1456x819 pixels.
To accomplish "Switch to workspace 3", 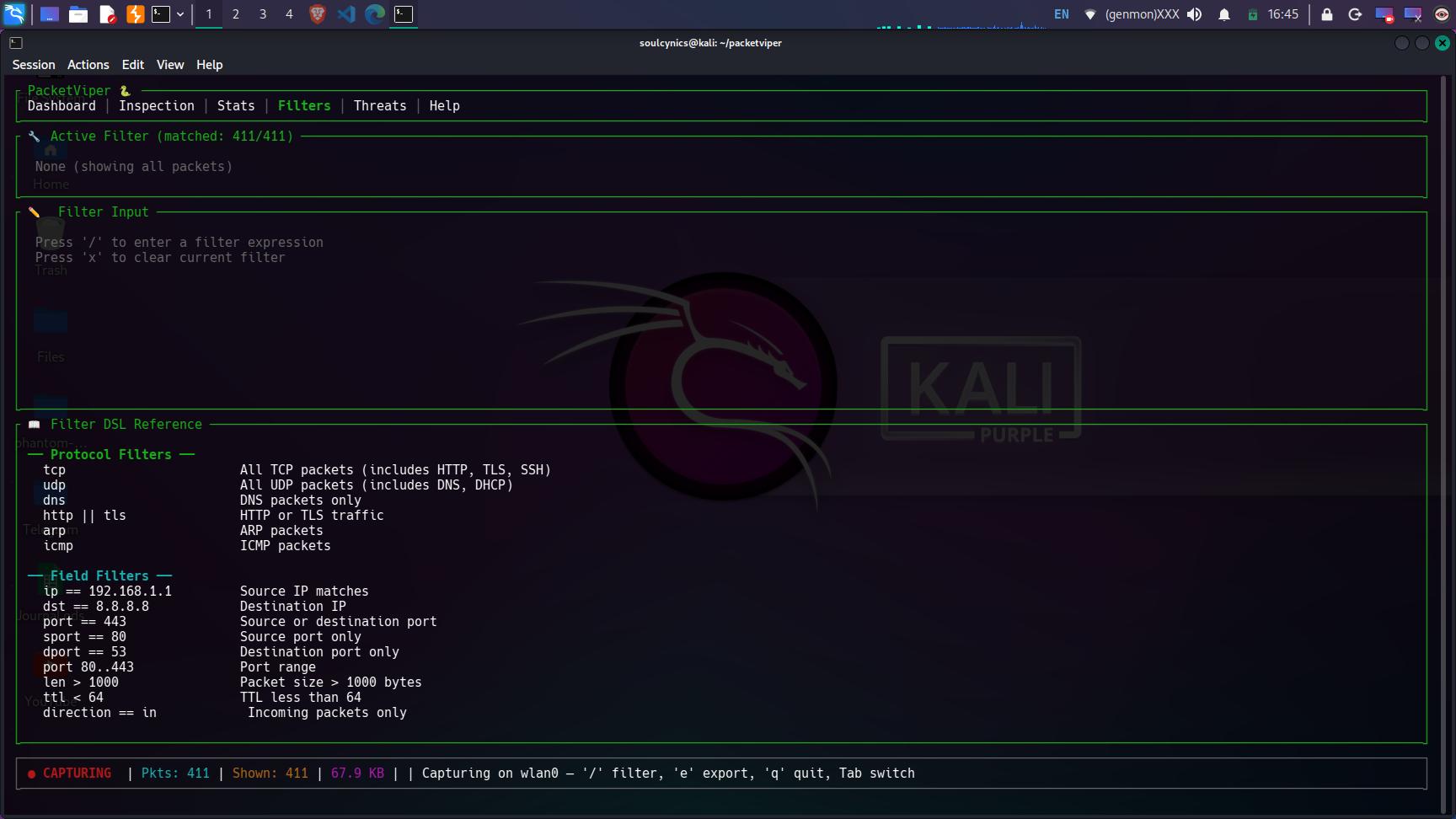I will 263,14.
